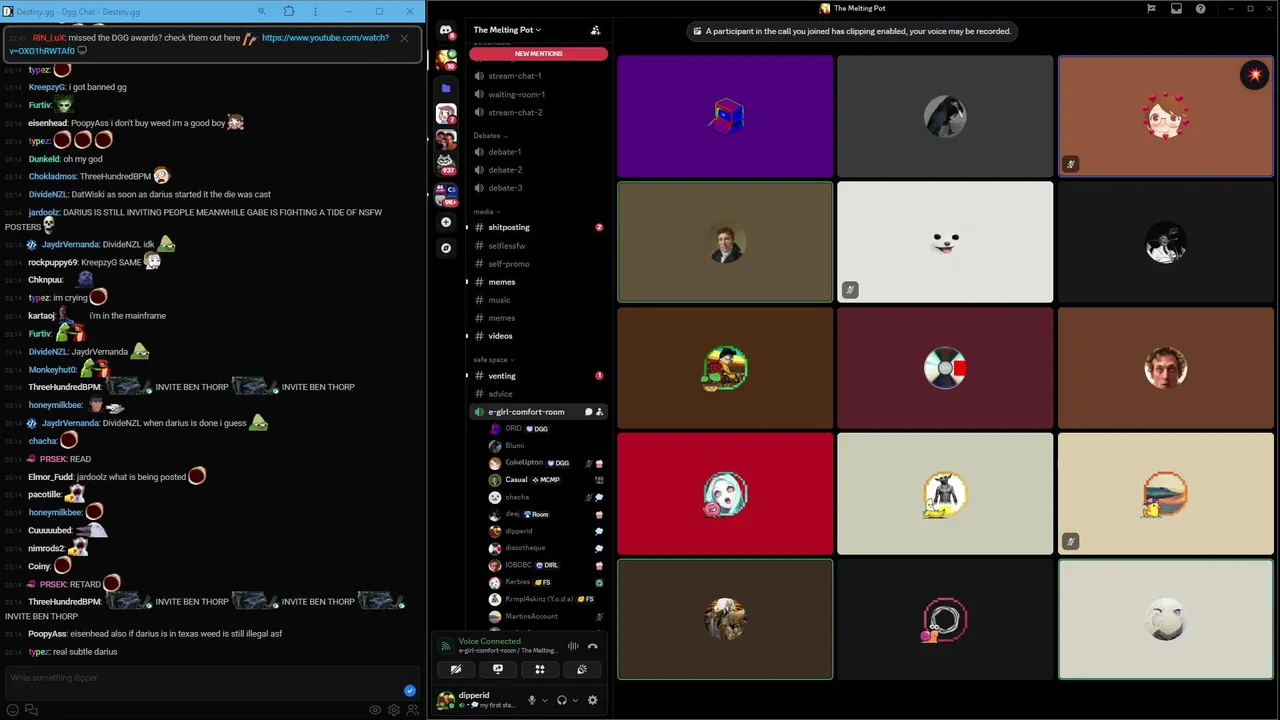Open the venting channel
This screenshot has width=1280, height=720.
coord(538,376)
